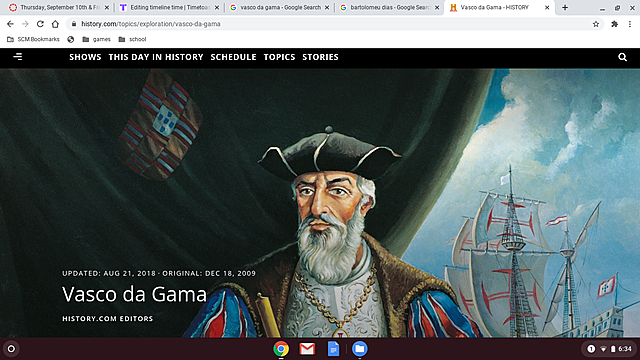The height and width of the screenshot is (360, 640).
Task: Open the notification indicator in system tray
Action: point(591,349)
